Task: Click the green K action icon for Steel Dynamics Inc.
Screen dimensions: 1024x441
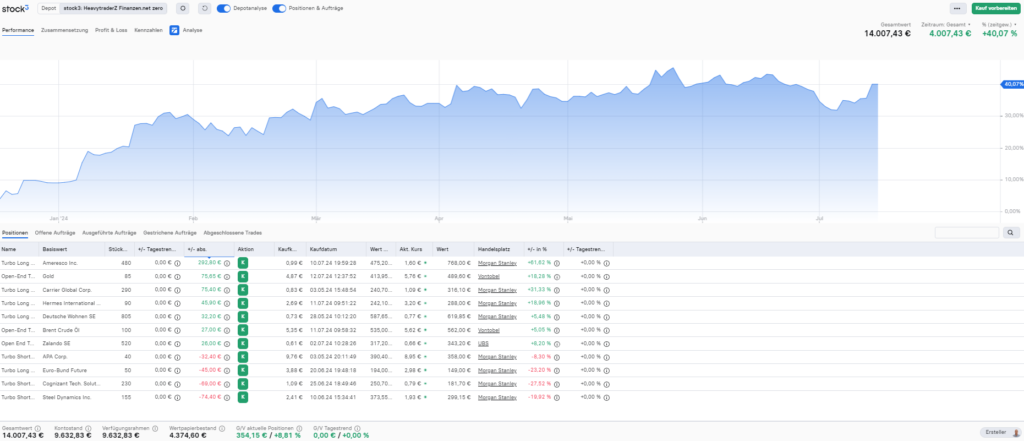Action: click(x=242, y=397)
